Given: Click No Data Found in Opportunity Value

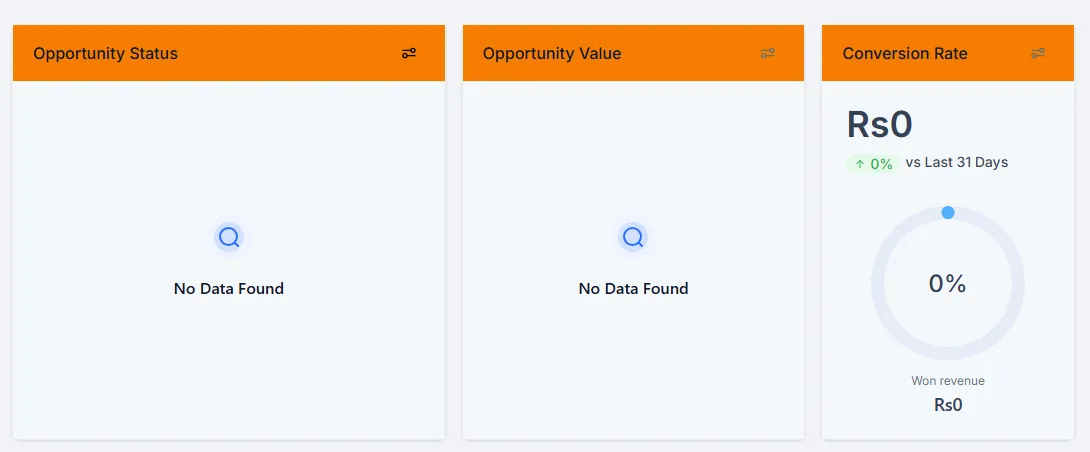Looking at the screenshot, I should [633, 289].
